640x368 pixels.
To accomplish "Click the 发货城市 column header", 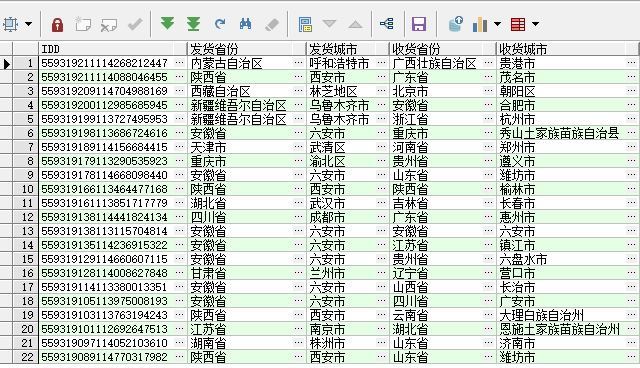I will click(x=347, y=49).
